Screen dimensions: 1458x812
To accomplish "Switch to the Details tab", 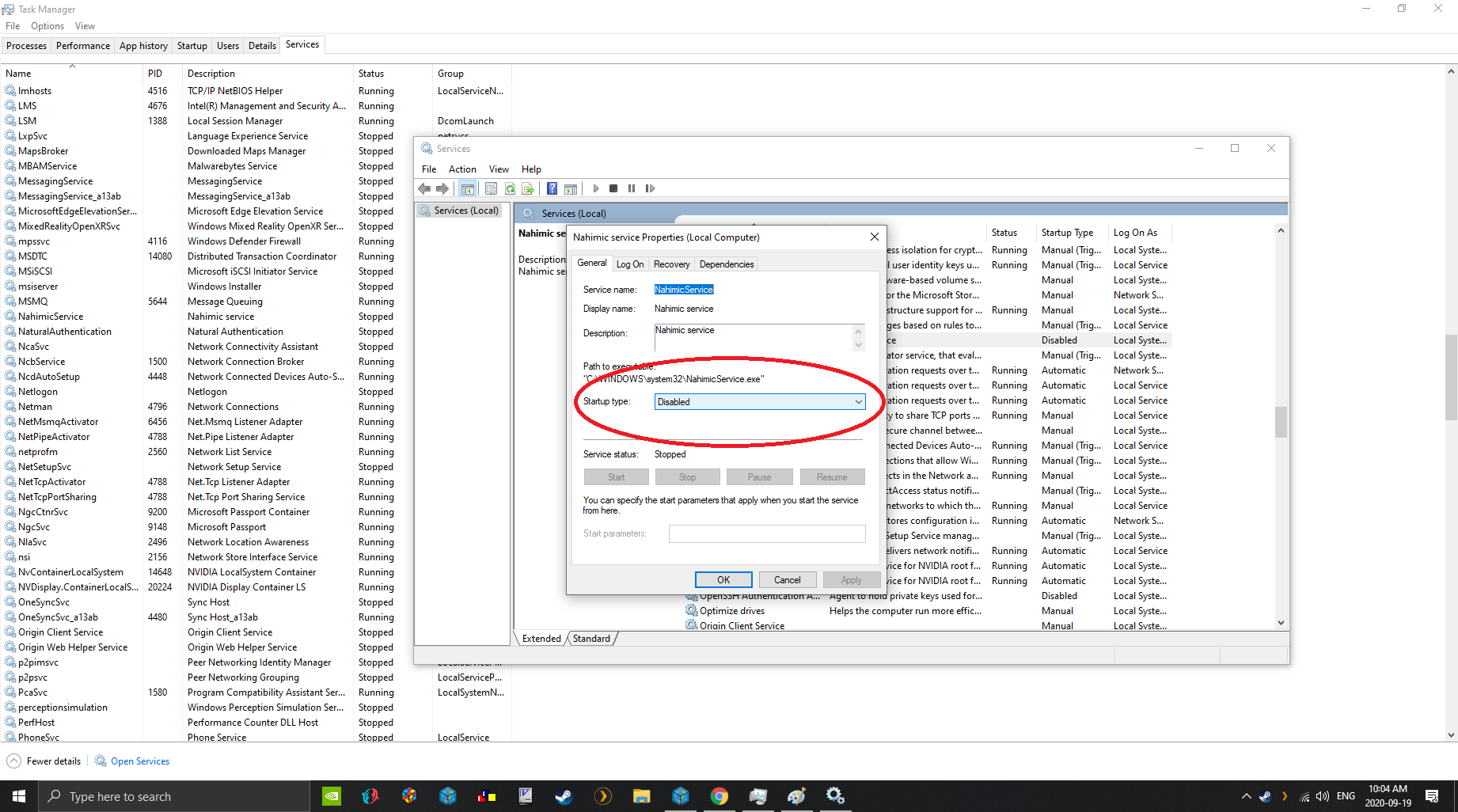I will tap(262, 46).
